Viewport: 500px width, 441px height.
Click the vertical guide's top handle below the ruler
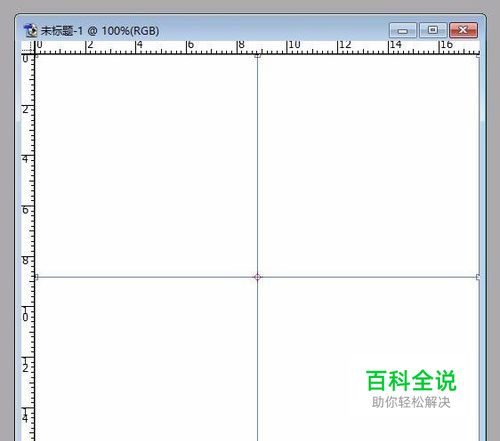point(257,56)
